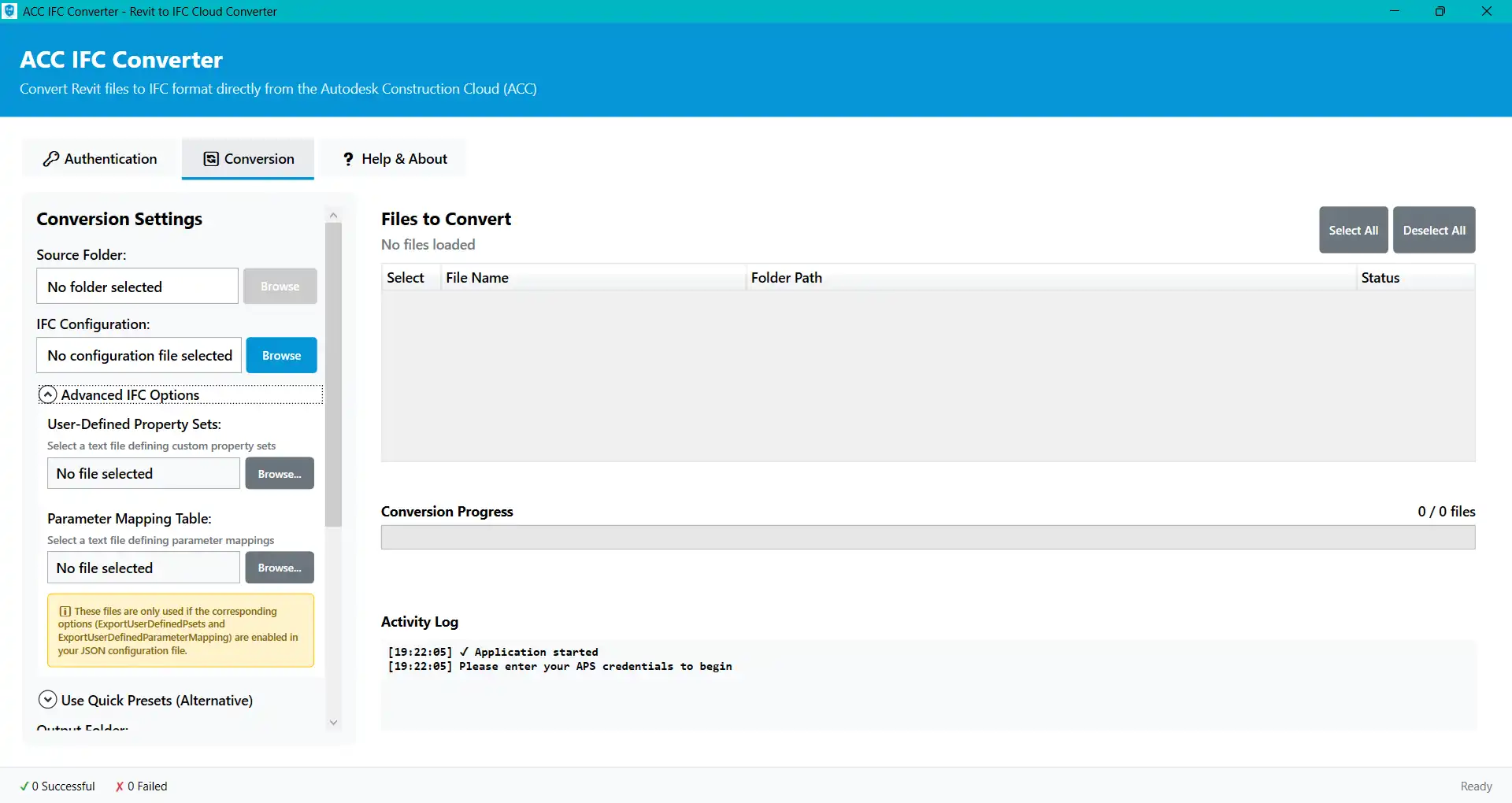This screenshot has width=1512, height=803.
Task: Click the key icon on Authentication tab
Action: tap(51, 159)
